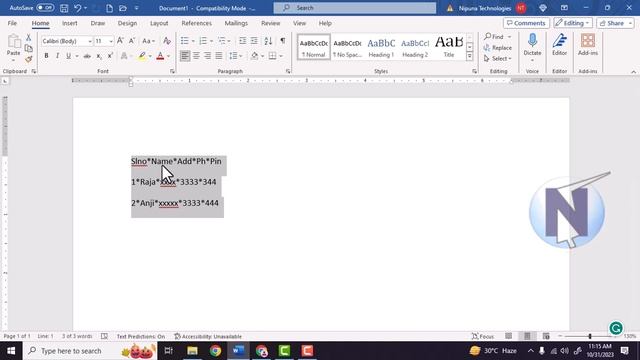Select the Title style
This screenshot has width=640, height=360.
coord(449,47)
